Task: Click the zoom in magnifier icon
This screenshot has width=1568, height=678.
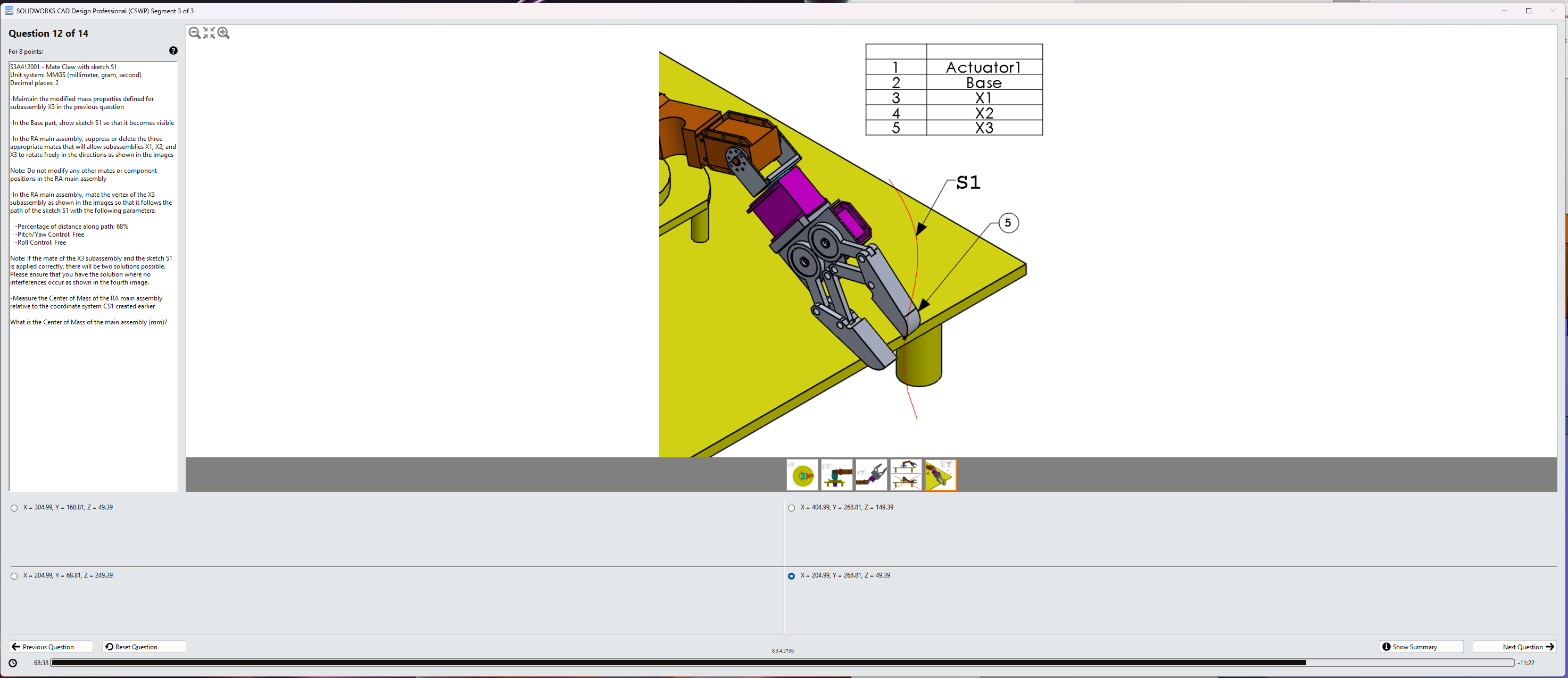Action: (223, 33)
